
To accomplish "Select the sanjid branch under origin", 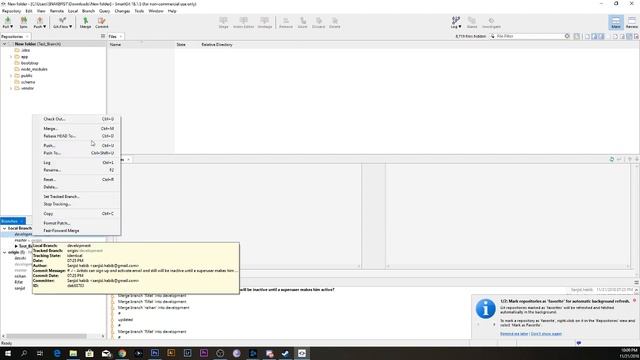I will pos(20,288).
